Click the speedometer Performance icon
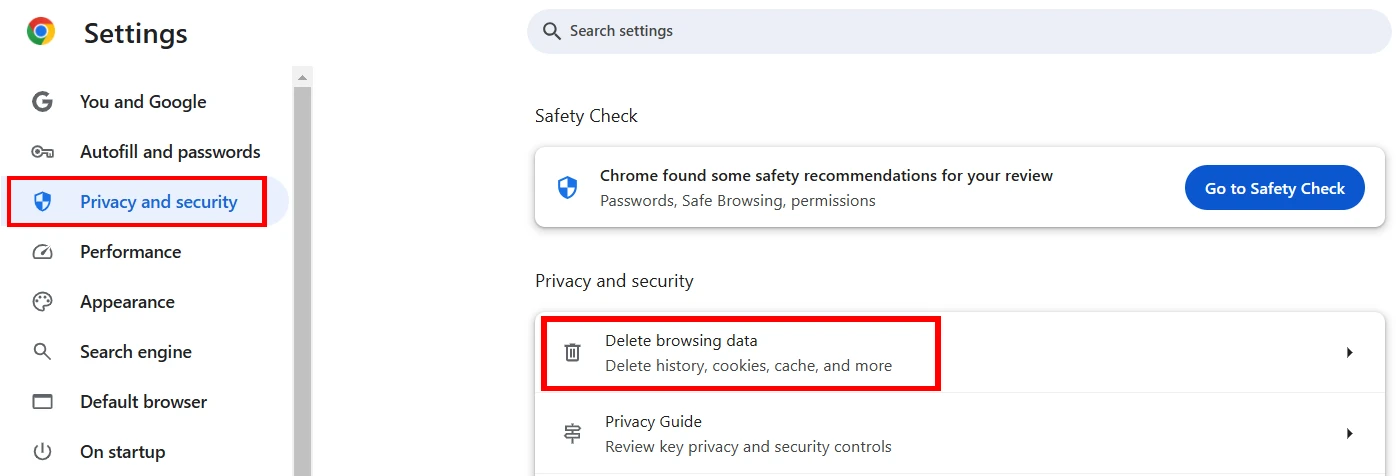Viewport: 1400px width, 476px height. tap(42, 252)
